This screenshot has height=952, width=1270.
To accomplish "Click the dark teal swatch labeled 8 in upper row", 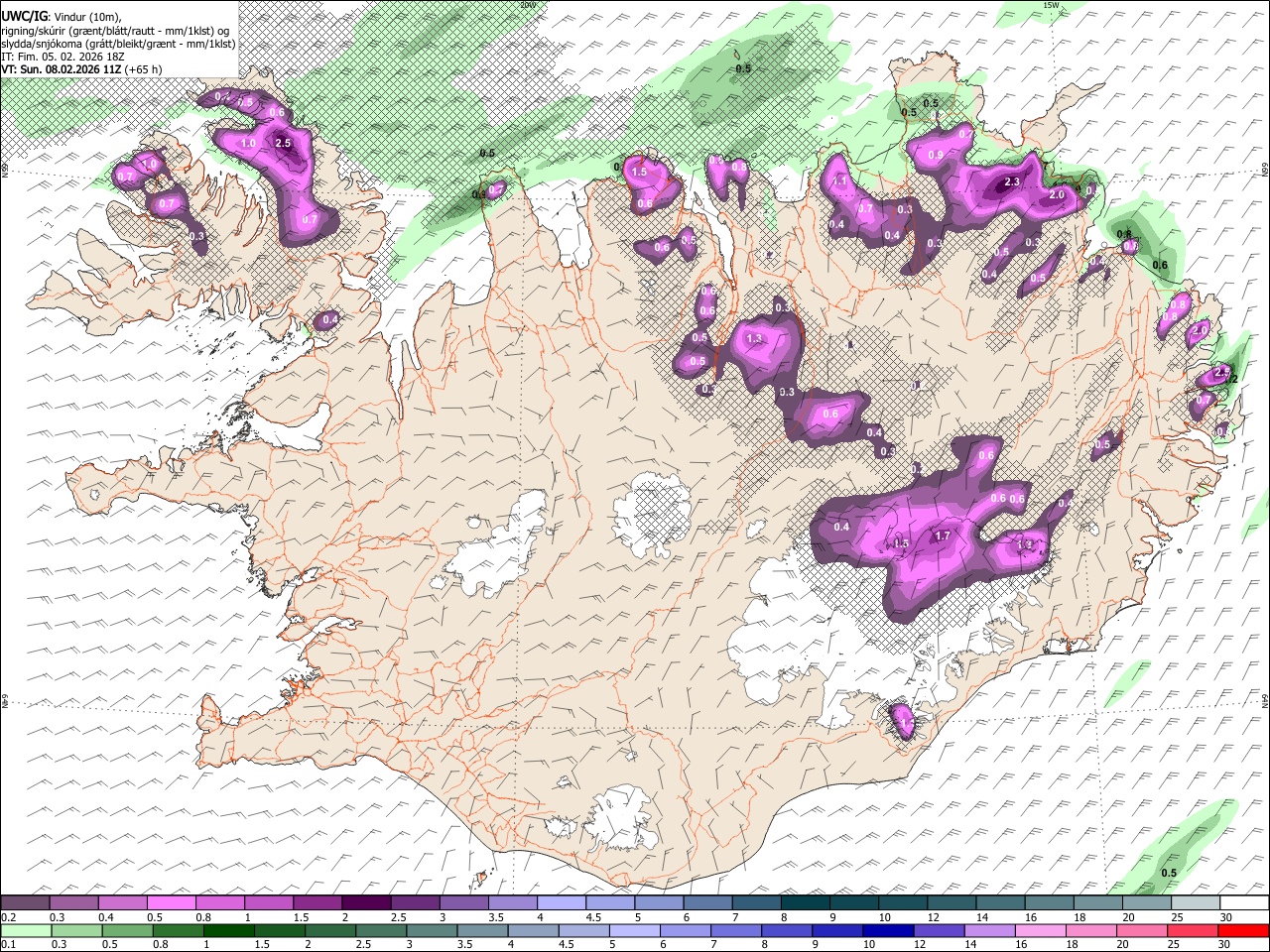I will pos(805,903).
